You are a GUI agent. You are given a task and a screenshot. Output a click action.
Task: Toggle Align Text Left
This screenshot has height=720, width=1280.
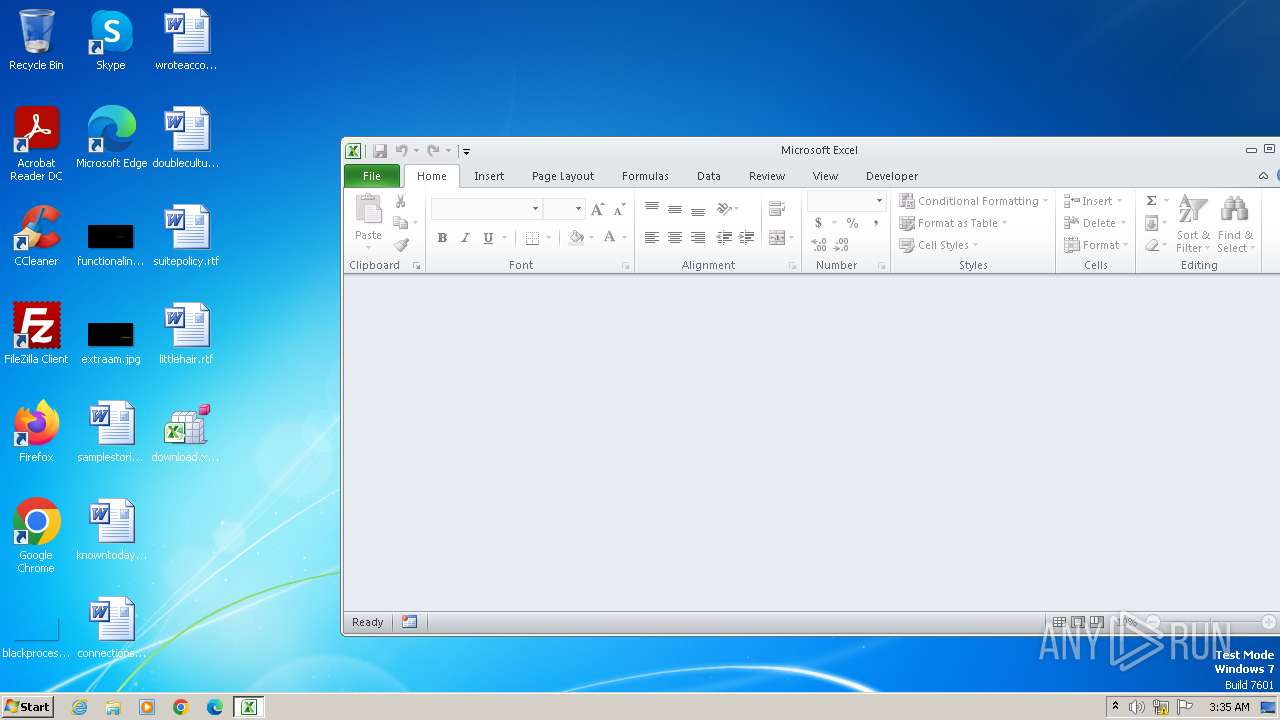pos(652,238)
